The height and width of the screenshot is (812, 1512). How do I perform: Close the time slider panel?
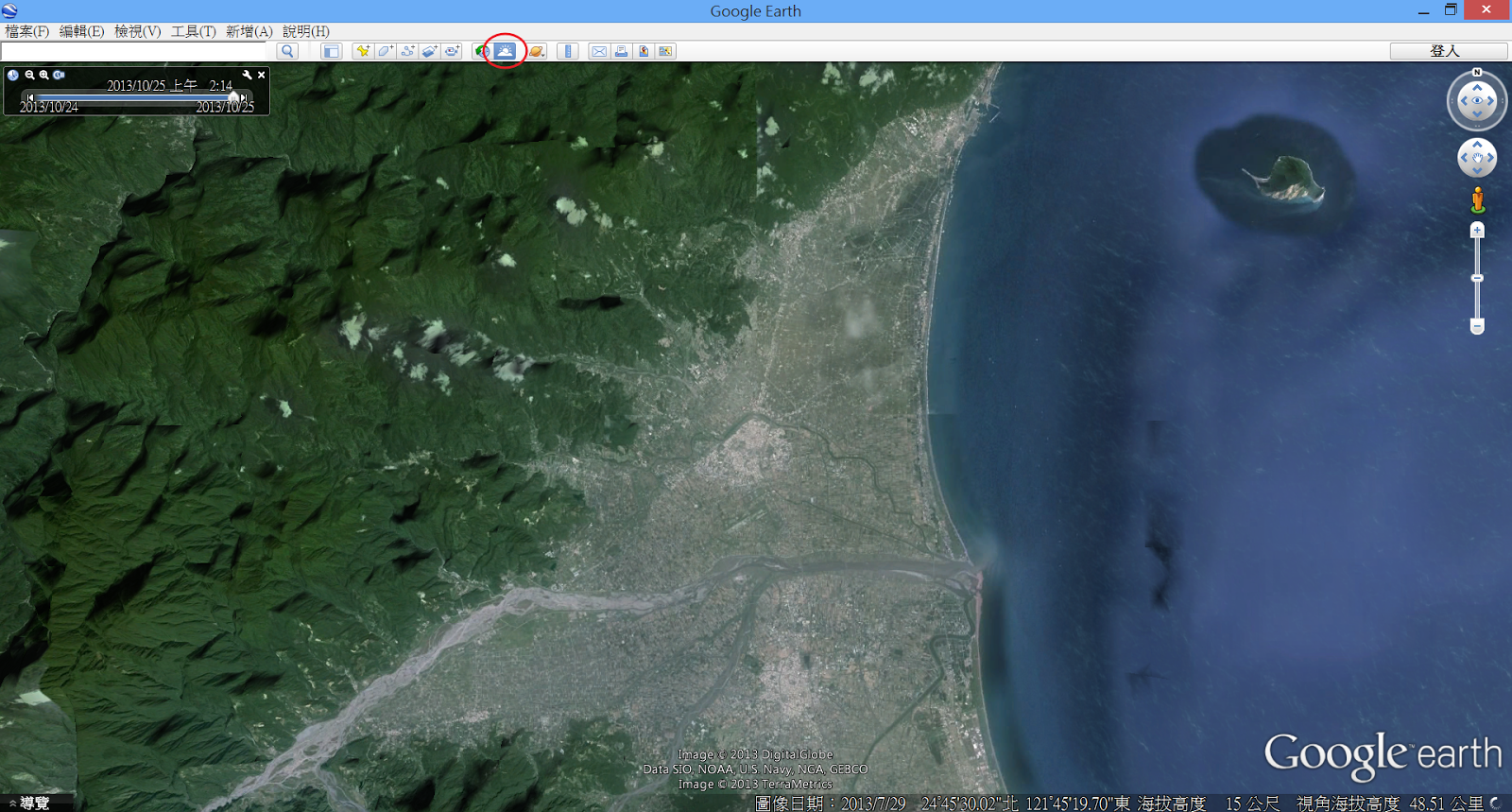point(261,75)
